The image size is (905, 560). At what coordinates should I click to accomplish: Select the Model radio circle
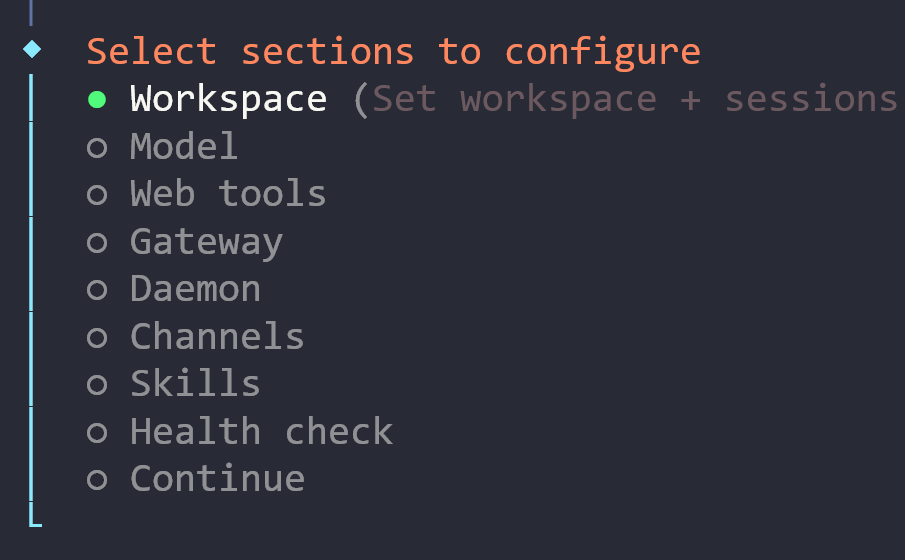click(97, 148)
